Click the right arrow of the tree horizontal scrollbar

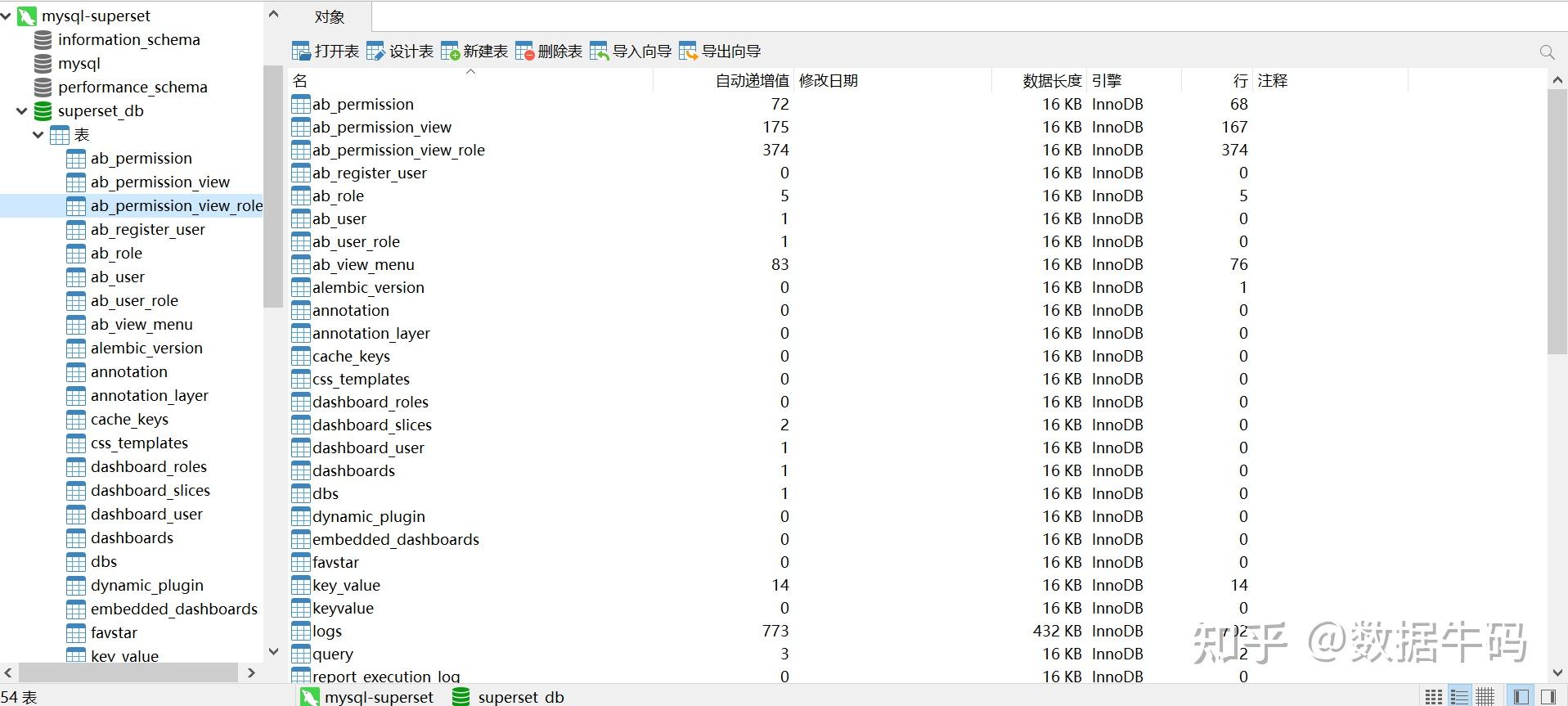point(251,672)
